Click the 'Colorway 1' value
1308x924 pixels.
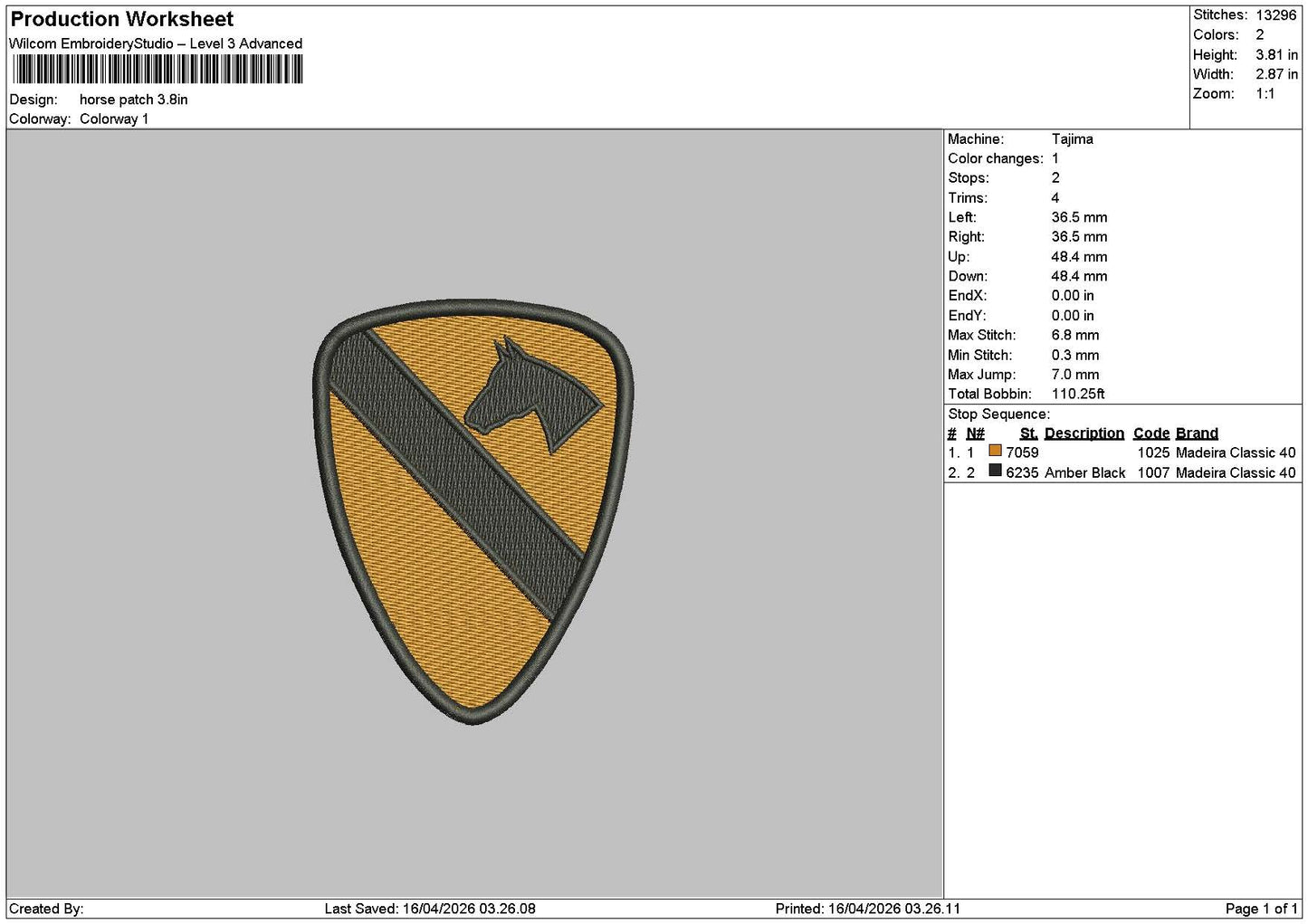[114, 119]
